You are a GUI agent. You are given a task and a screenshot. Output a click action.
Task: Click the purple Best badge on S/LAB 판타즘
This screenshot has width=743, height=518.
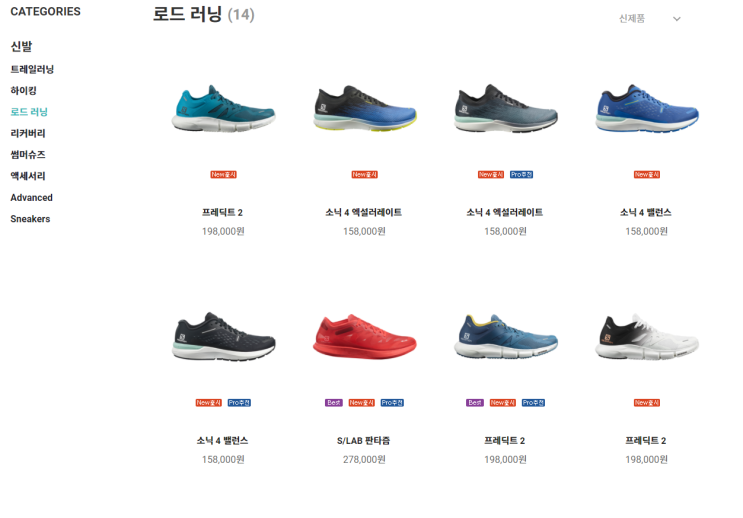pyautogui.click(x=334, y=403)
